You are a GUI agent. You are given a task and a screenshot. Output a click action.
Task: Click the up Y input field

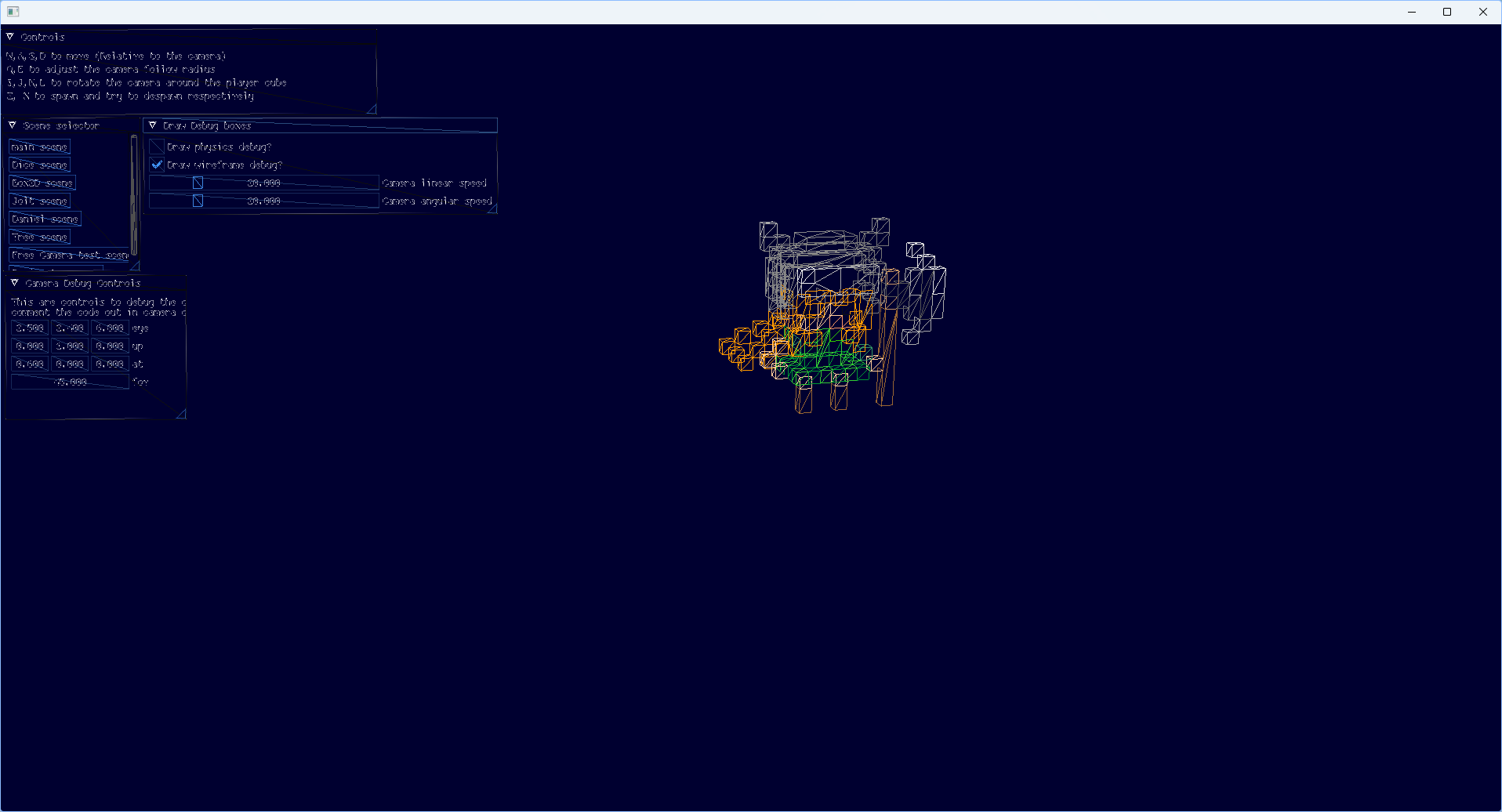coord(70,346)
